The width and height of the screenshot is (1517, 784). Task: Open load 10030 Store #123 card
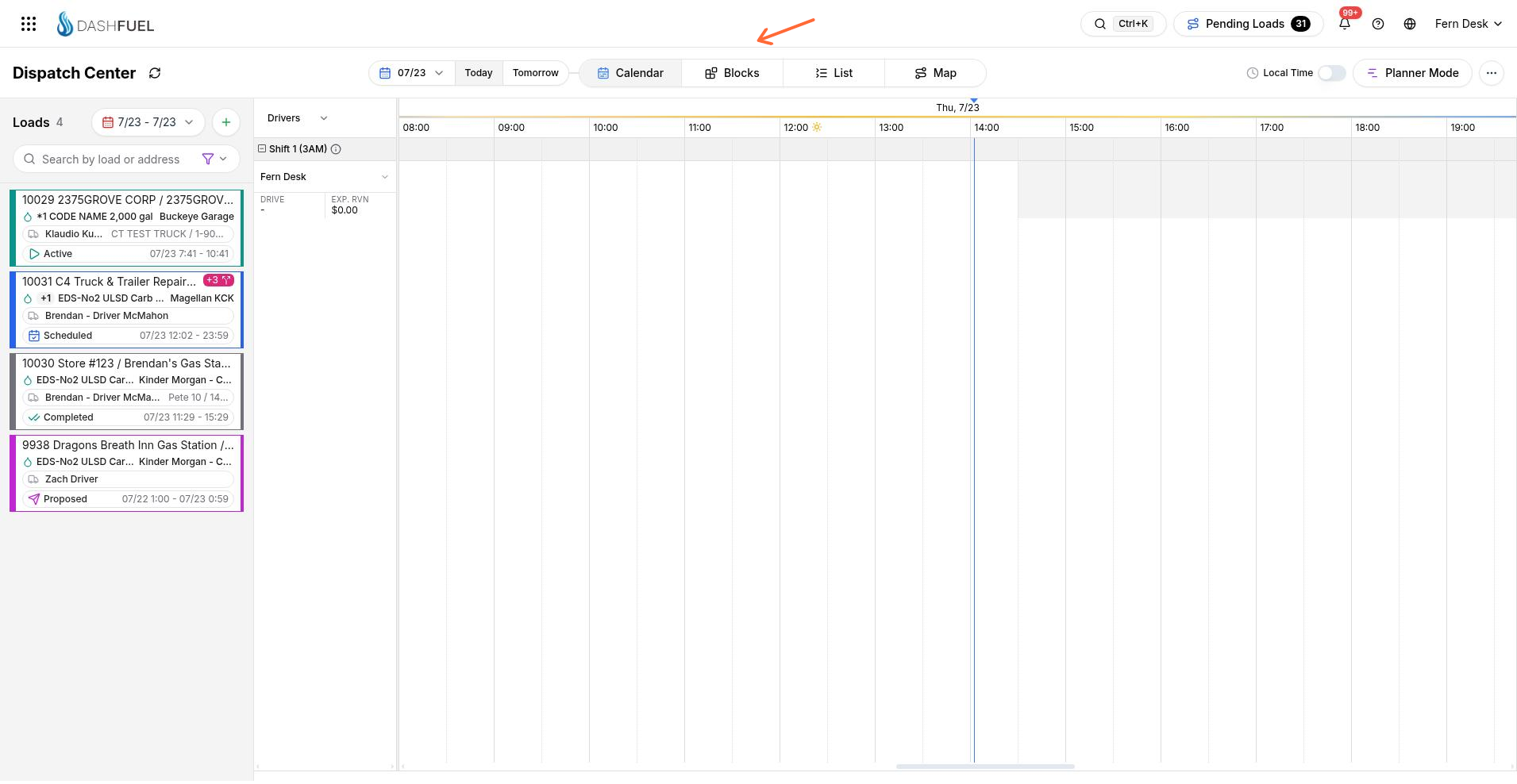126,391
